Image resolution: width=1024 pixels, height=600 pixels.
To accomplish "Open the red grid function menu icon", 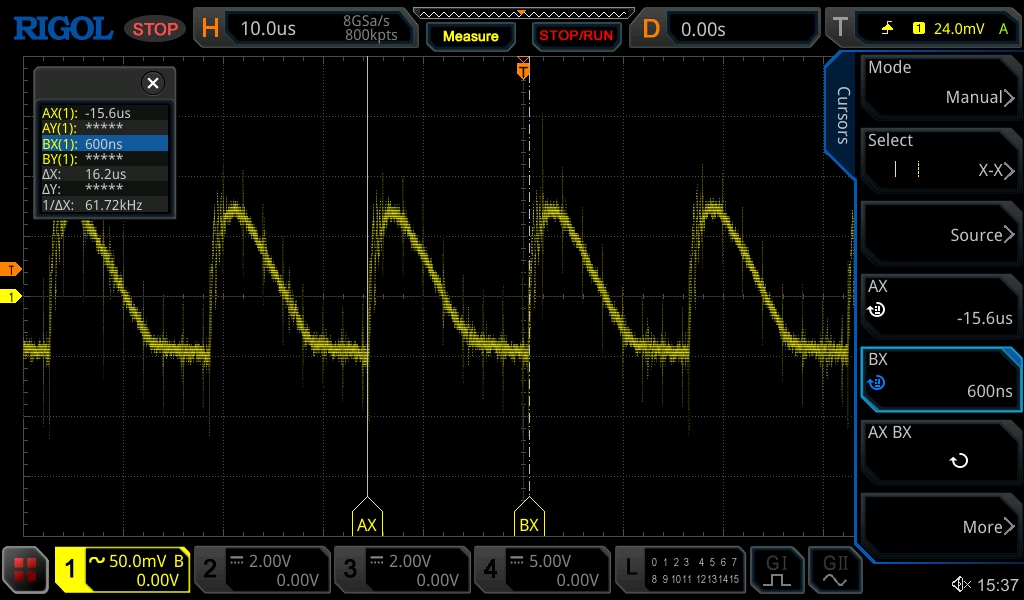I will [x=25, y=570].
